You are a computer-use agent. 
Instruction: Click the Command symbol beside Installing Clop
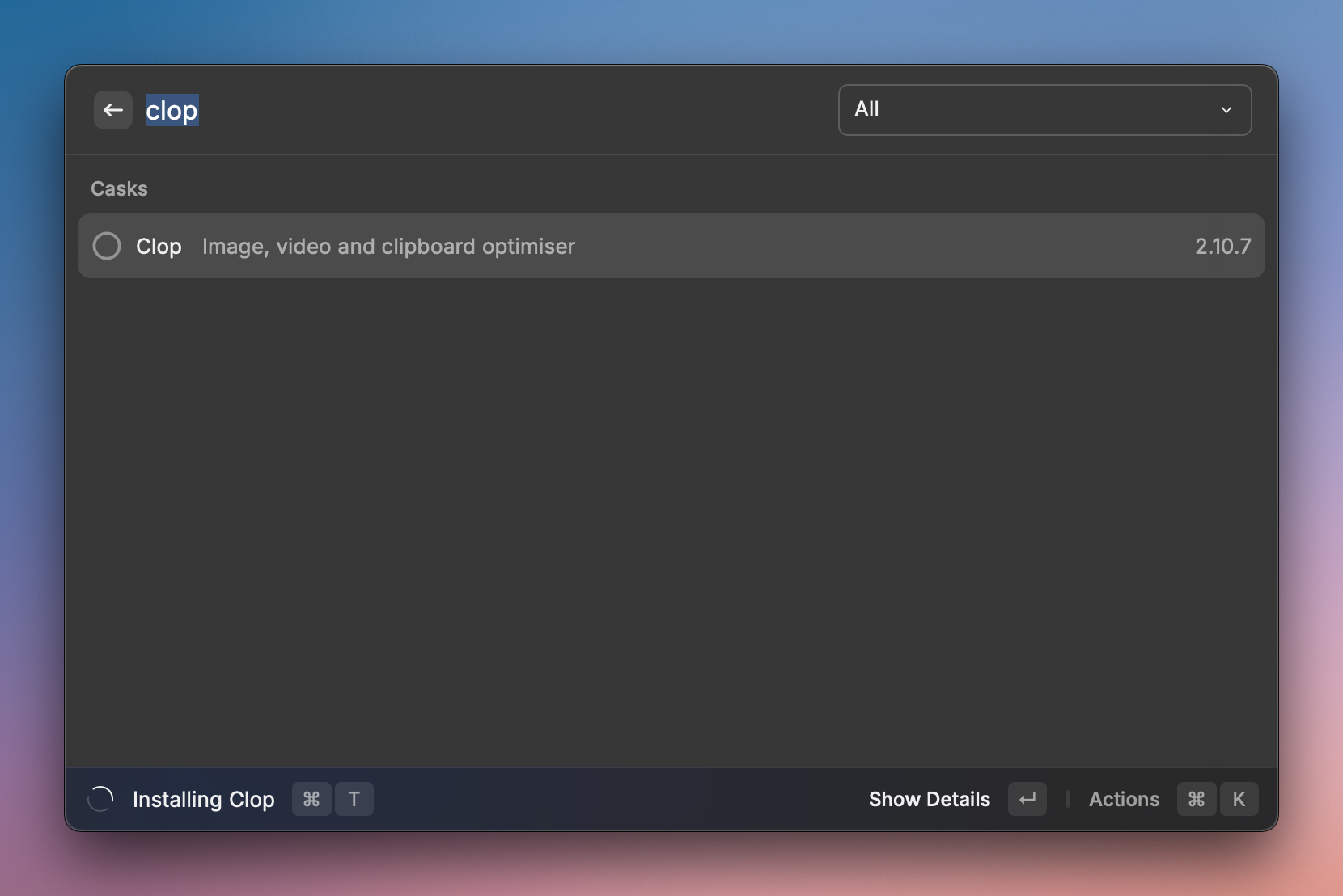[311, 799]
